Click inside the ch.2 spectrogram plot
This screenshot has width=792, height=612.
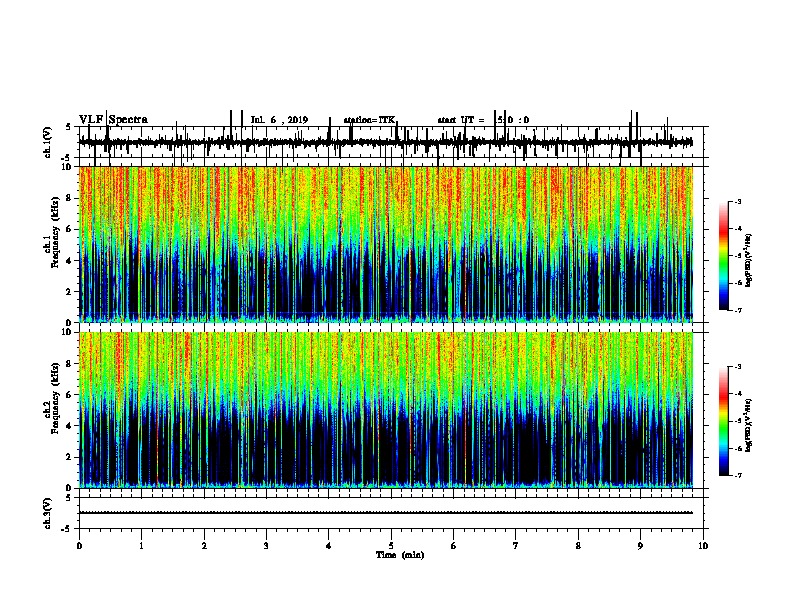385,410
